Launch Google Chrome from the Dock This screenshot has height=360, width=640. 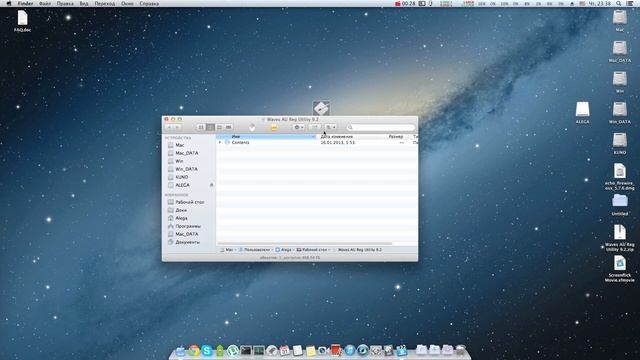[x=194, y=351]
